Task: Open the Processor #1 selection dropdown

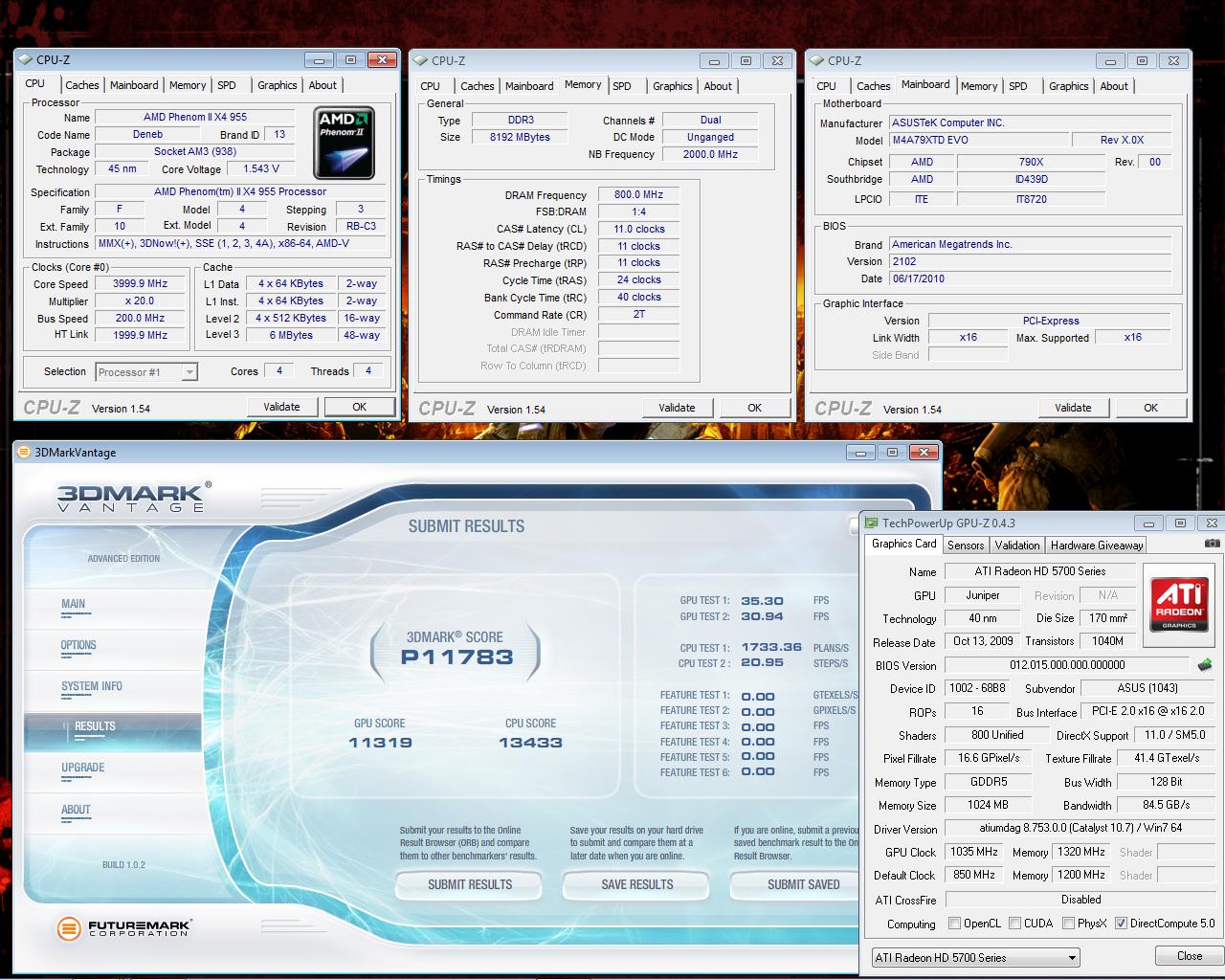Action: [x=146, y=372]
